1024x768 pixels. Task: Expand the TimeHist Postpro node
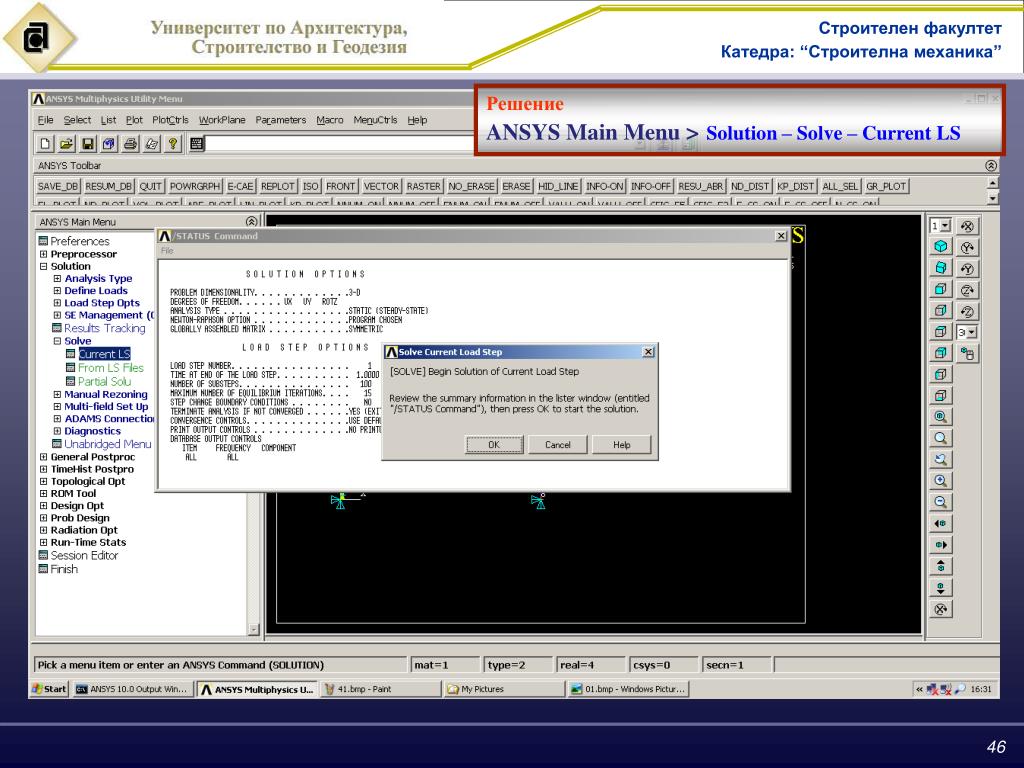tap(44, 469)
